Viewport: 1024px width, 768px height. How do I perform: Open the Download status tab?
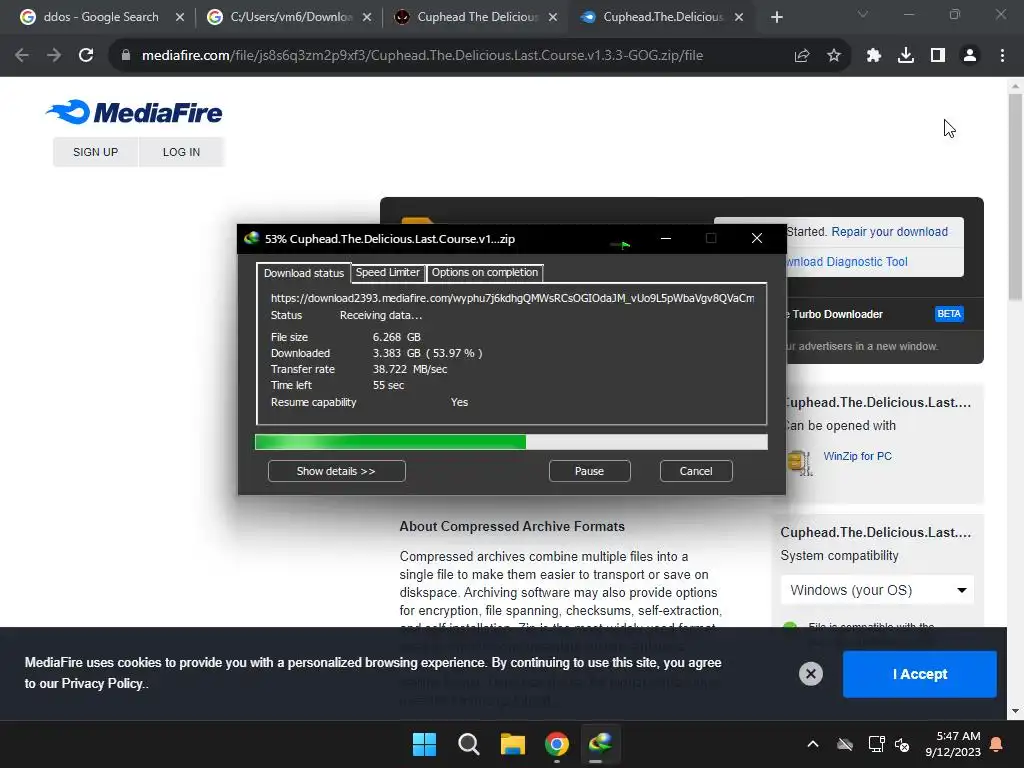[304, 273]
